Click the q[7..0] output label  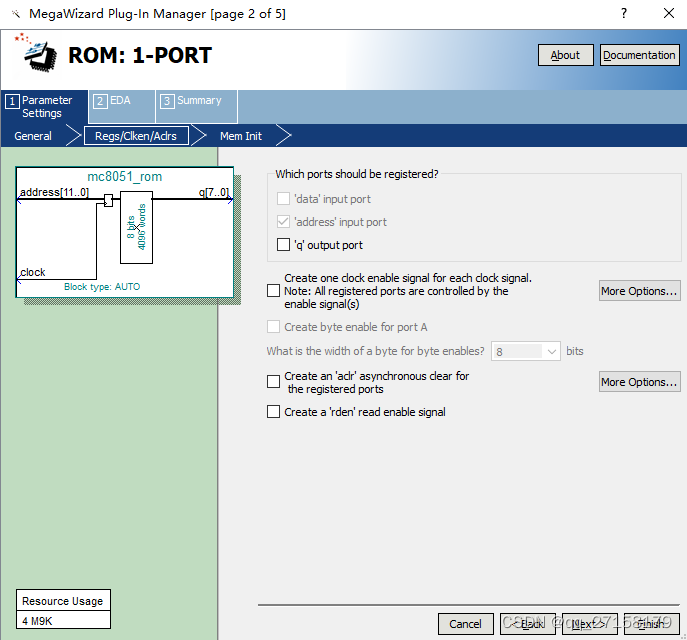point(214,192)
